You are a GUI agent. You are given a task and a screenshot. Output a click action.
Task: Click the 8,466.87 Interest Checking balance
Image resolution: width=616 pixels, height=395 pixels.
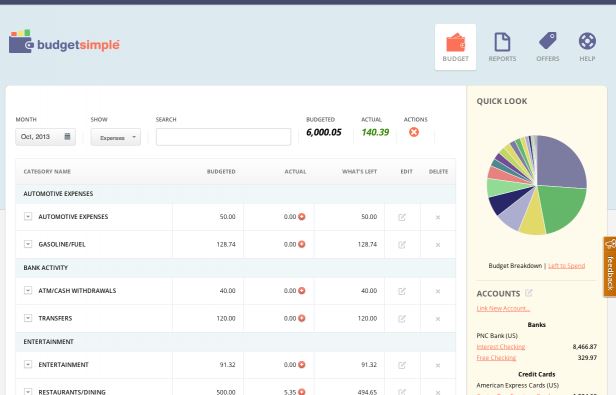tap(585, 347)
